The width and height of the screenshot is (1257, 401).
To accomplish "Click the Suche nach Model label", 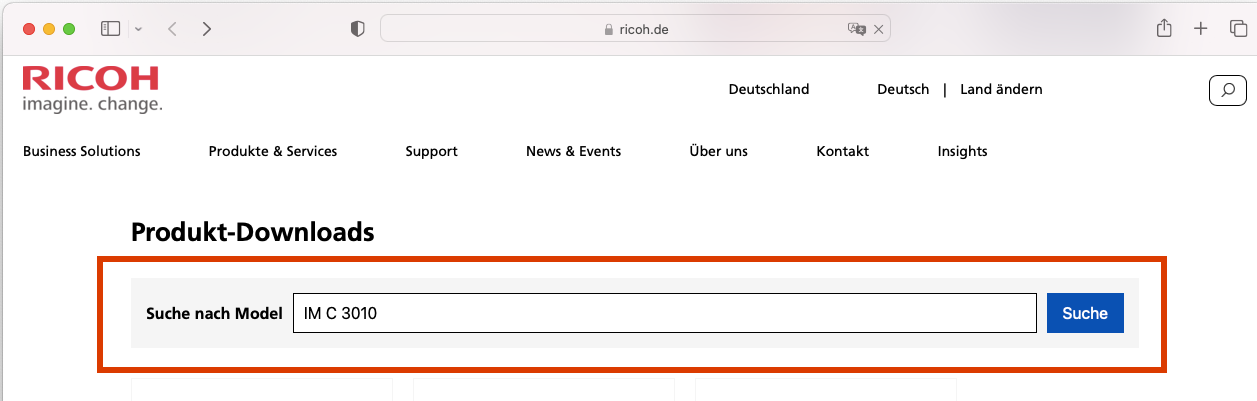I will tap(214, 313).
